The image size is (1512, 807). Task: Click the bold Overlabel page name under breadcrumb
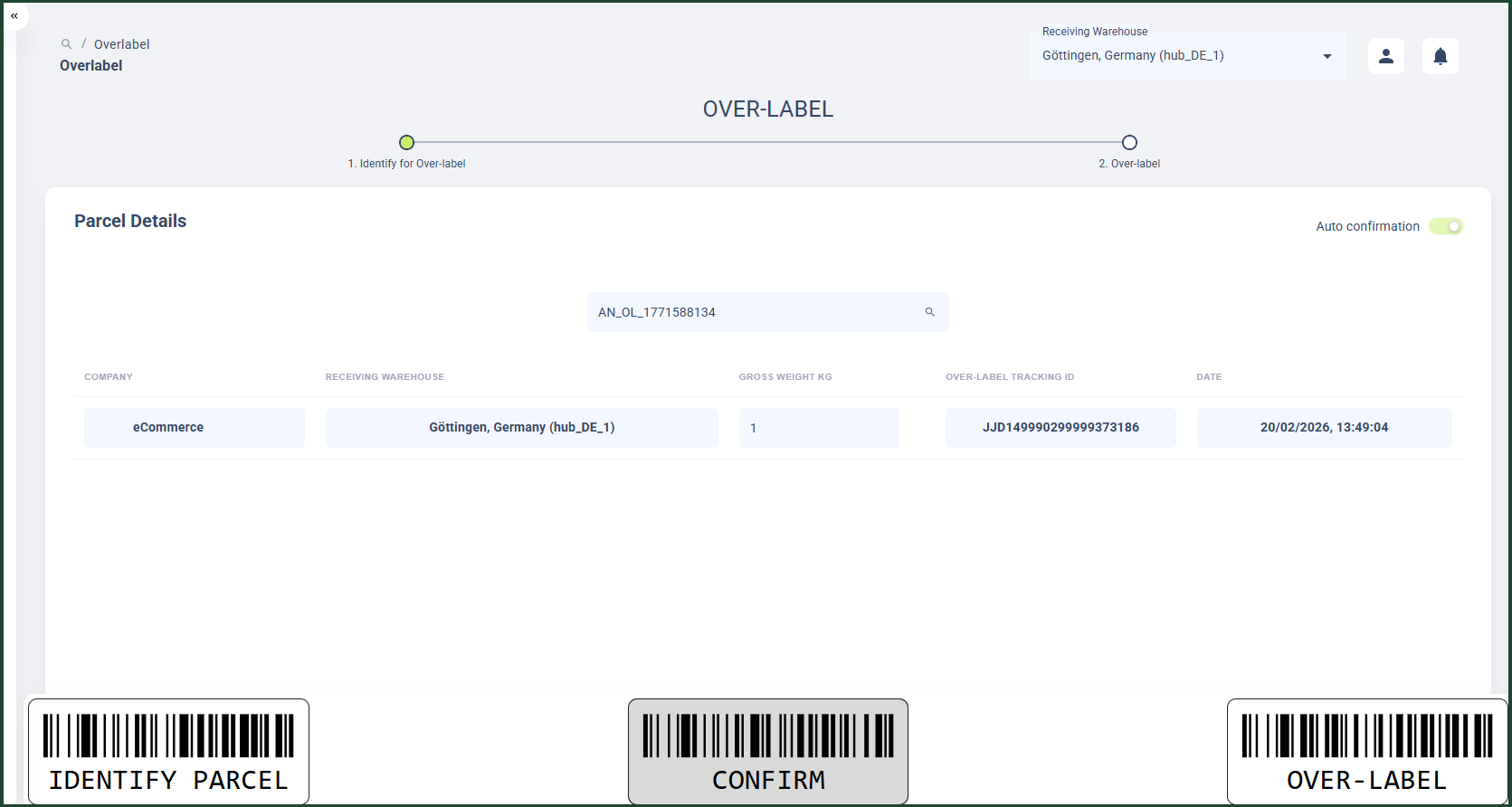pos(91,65)
